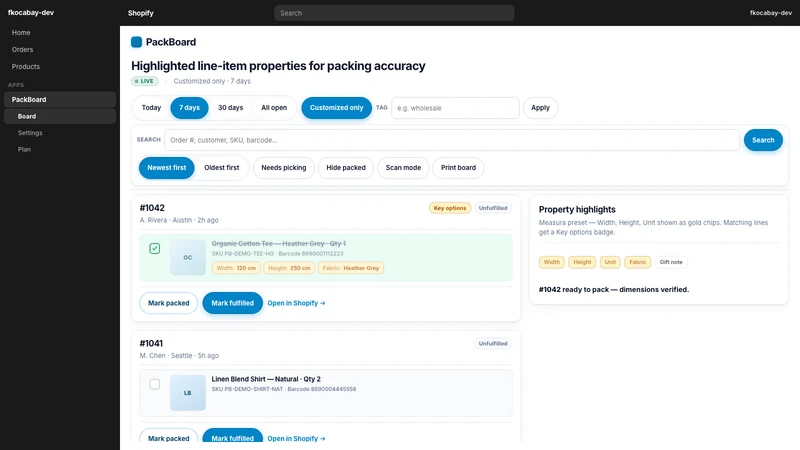Click the Property highlights panel heading

577,209
